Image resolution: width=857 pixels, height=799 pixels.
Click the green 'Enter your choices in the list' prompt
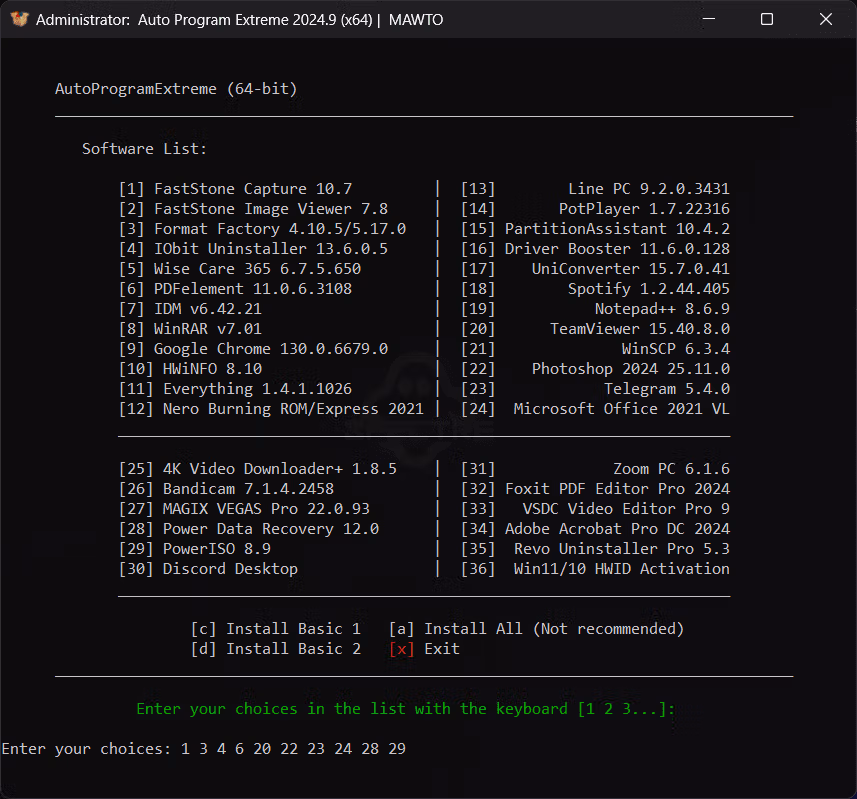click(406, 709)
